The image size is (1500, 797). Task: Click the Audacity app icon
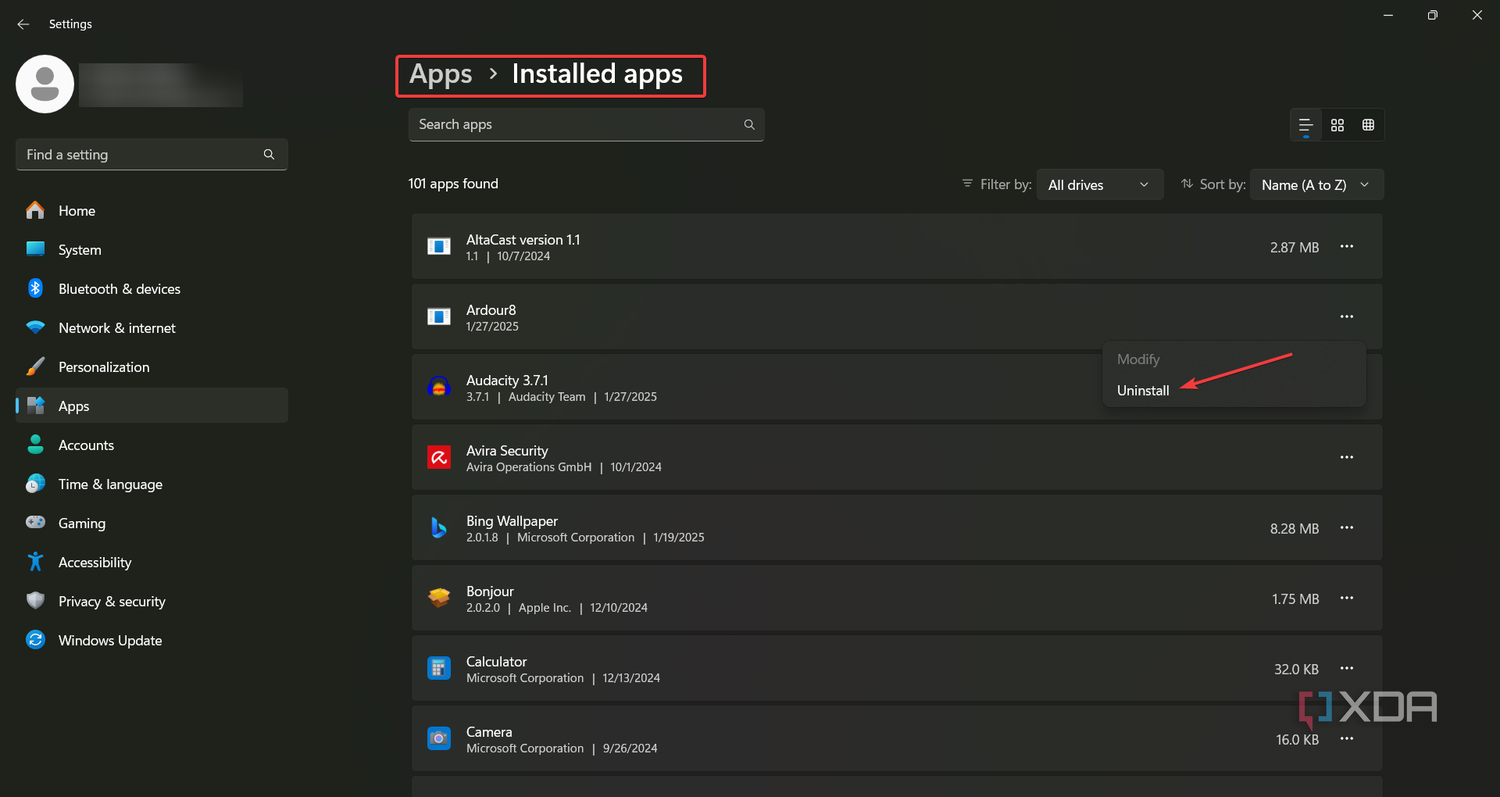pyautogui.click(x=439, y=387)
